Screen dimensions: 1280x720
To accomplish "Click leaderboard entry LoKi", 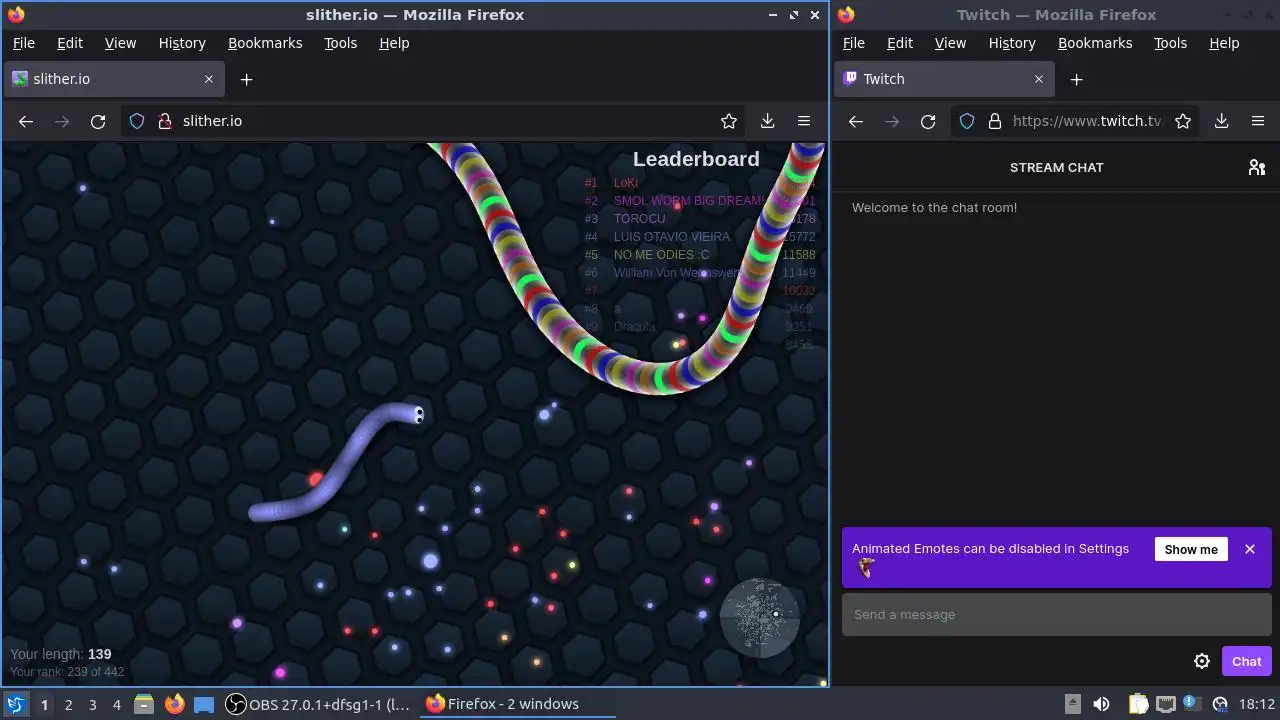I will [626, 183].
